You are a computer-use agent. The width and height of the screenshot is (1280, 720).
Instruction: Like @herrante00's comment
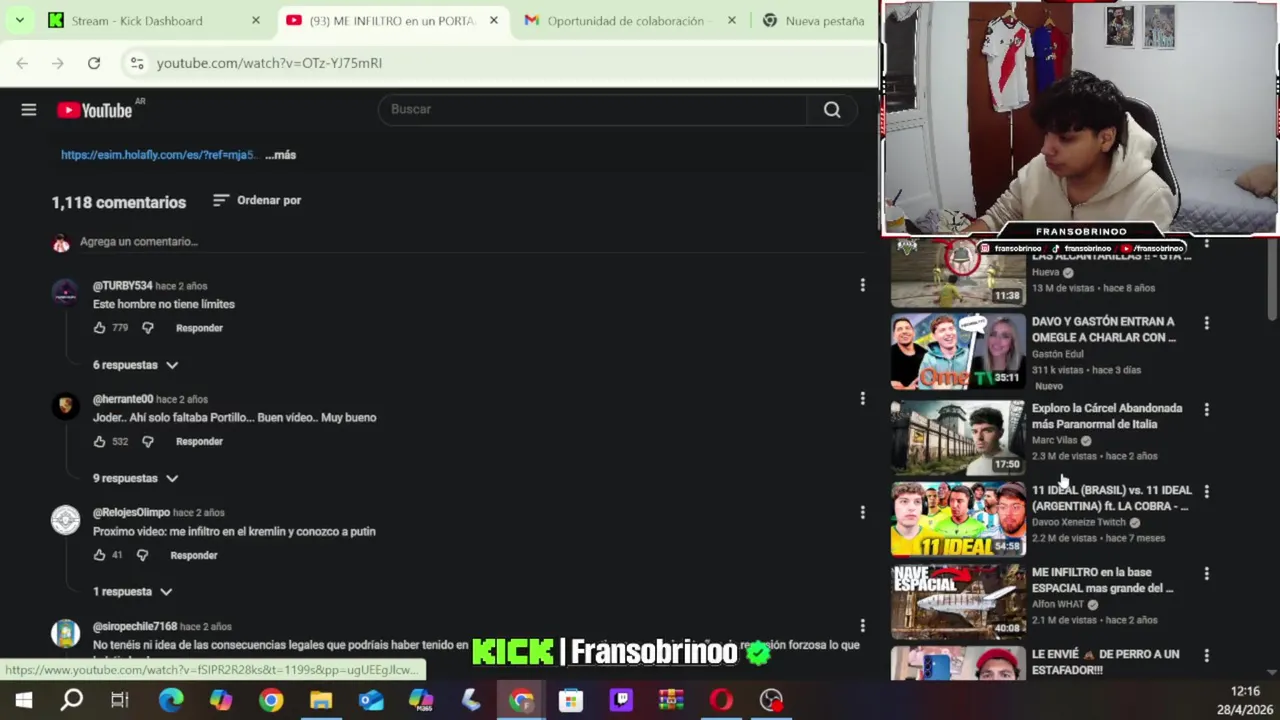coord(99,441)
